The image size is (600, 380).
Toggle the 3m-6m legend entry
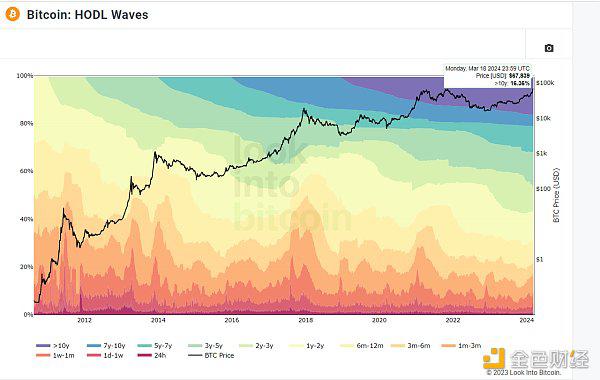point(411,346)
